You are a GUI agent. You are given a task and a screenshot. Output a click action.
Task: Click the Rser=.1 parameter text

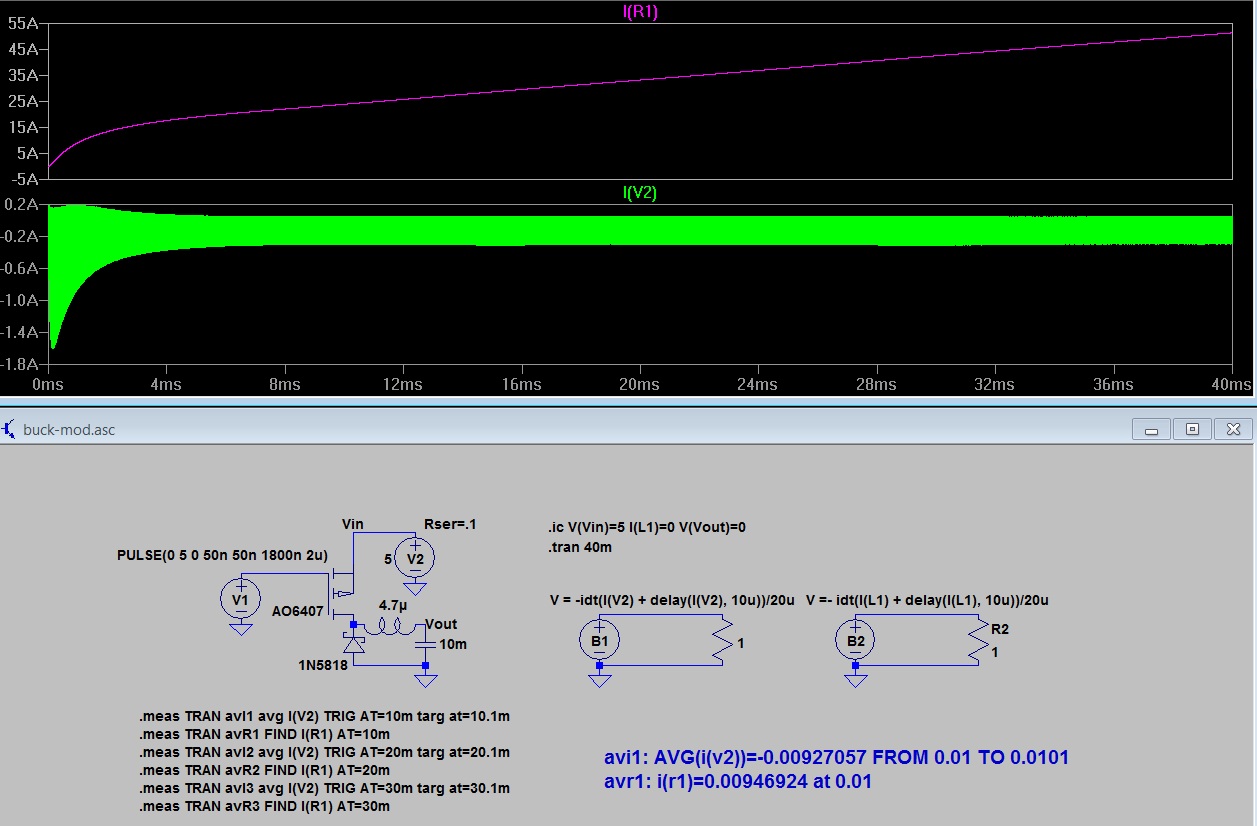450,523
